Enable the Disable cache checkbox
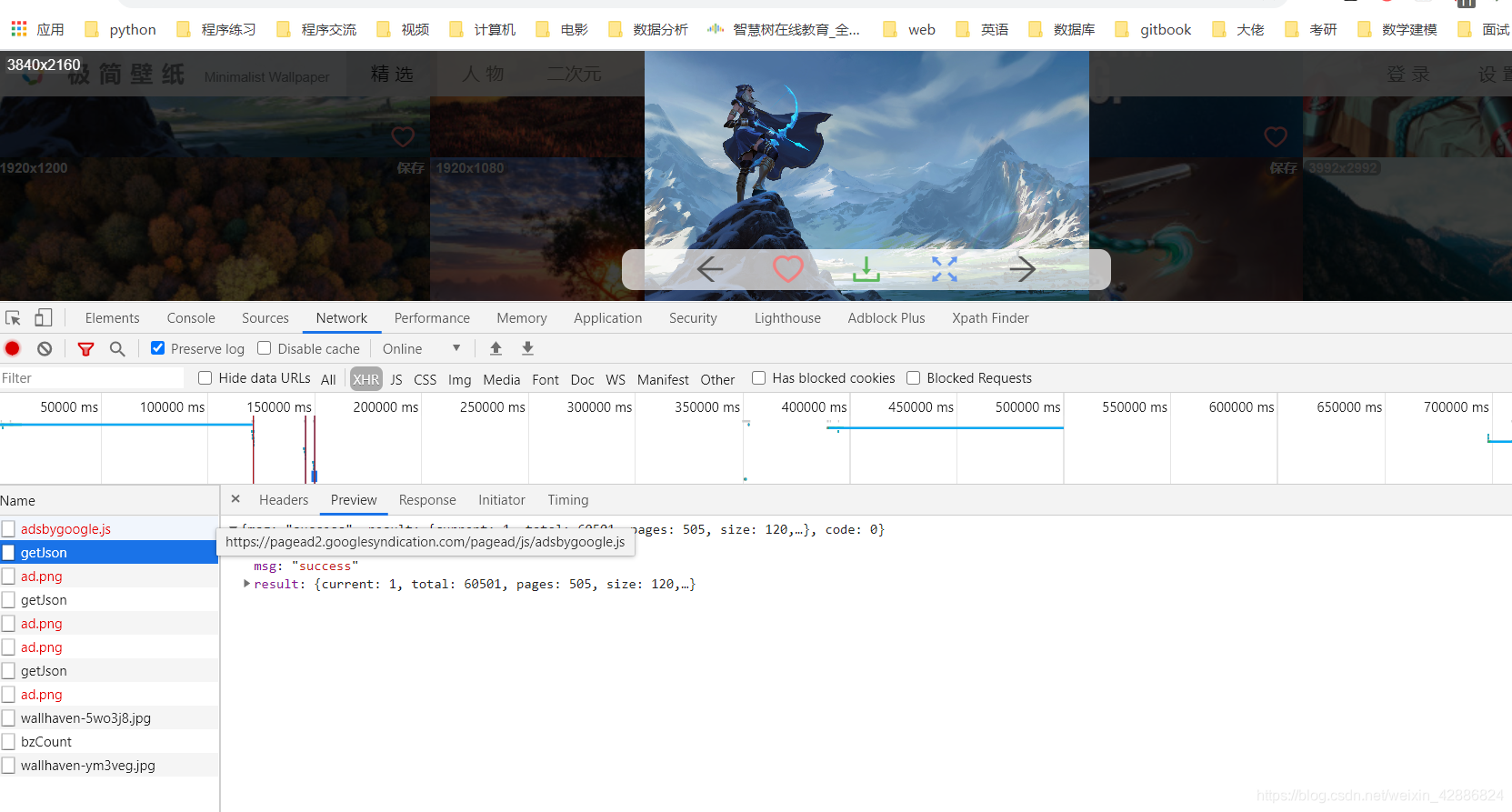The height and width of the screenshot is (812, 1512). click(x=265, y=348)
